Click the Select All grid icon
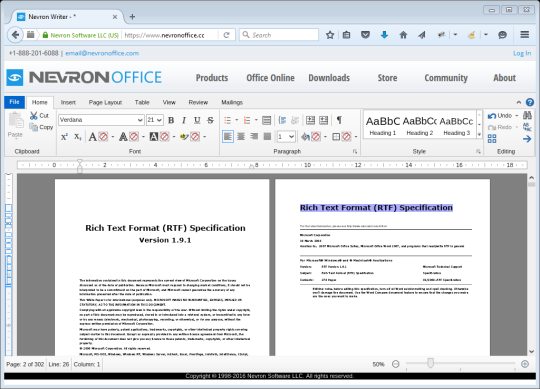 (x=492, y=139)
